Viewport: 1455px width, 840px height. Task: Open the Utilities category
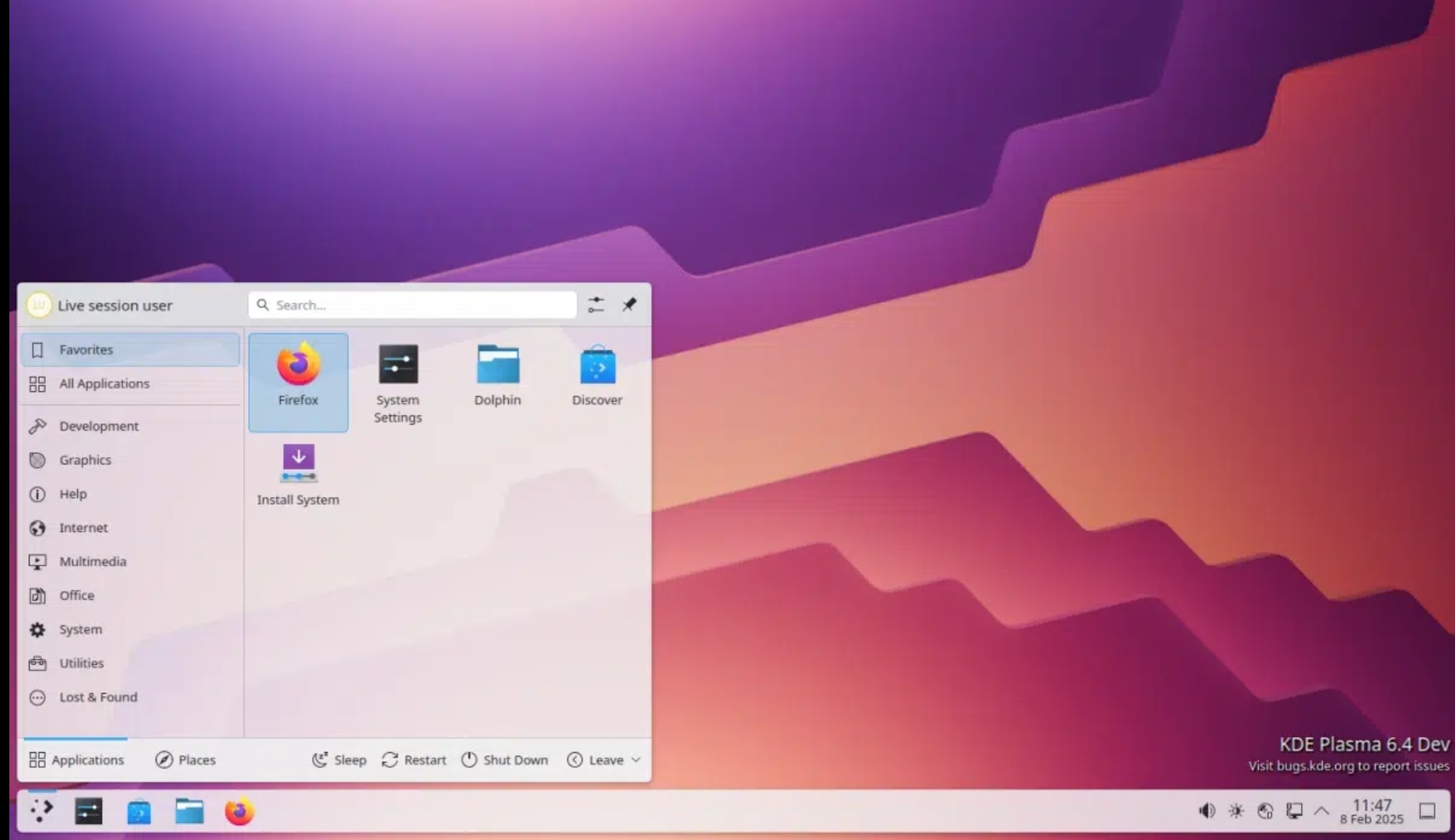[x=131, y=663]
